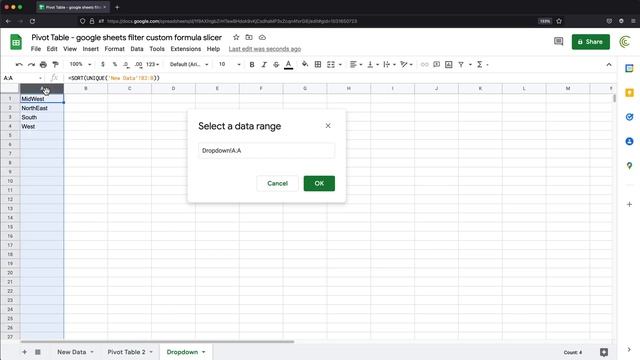
Task: Open Maps in the side panel
Action: (629, 166)
